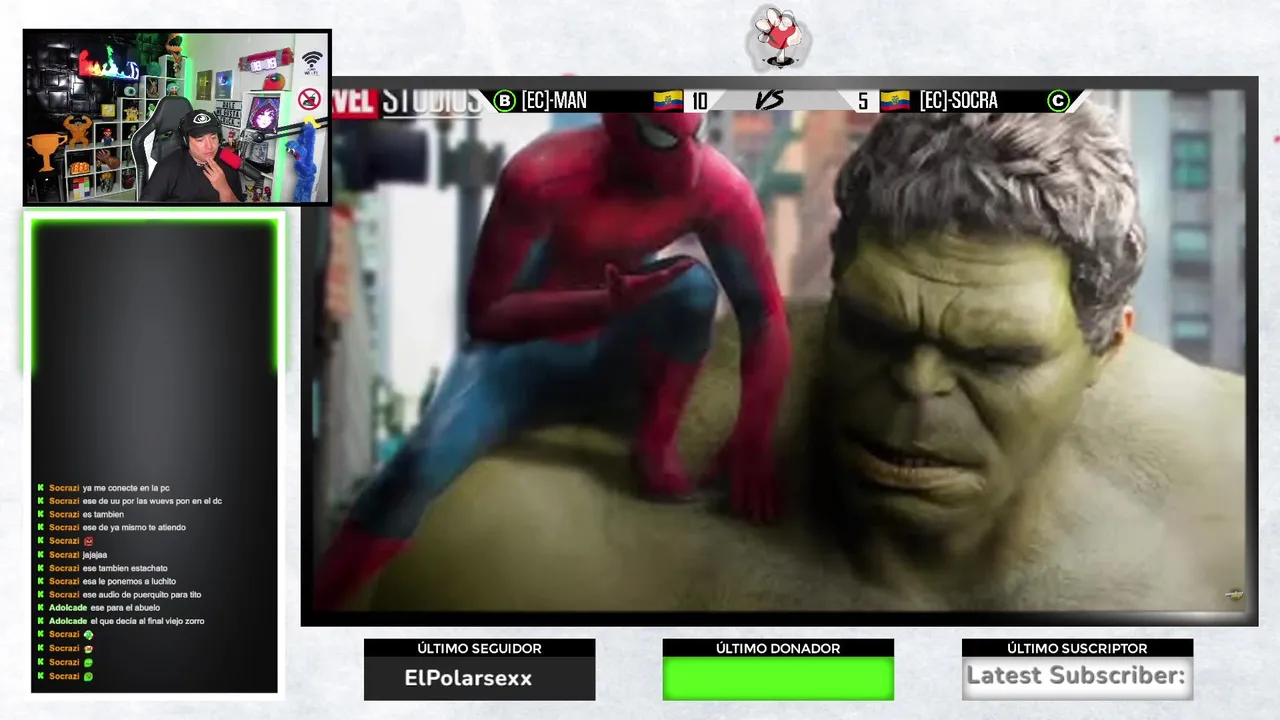1280x720 pixels.
Task: Click the score 10 on scoreboard
Action: click(x=699, y=100)
